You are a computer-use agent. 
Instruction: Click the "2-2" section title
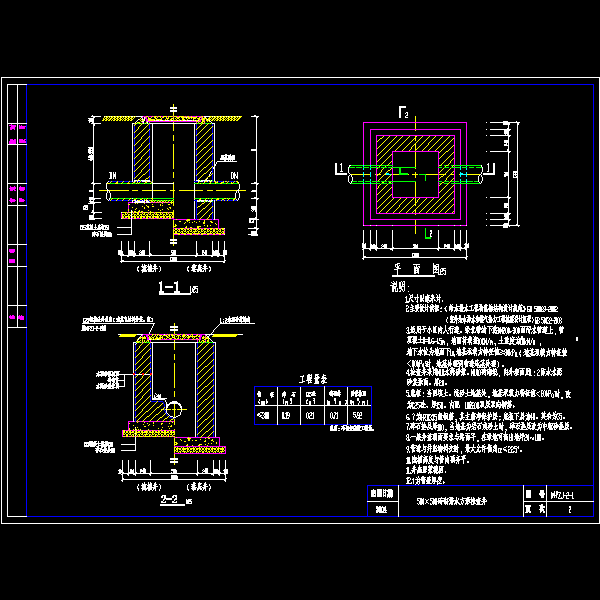tap(170, 499)
